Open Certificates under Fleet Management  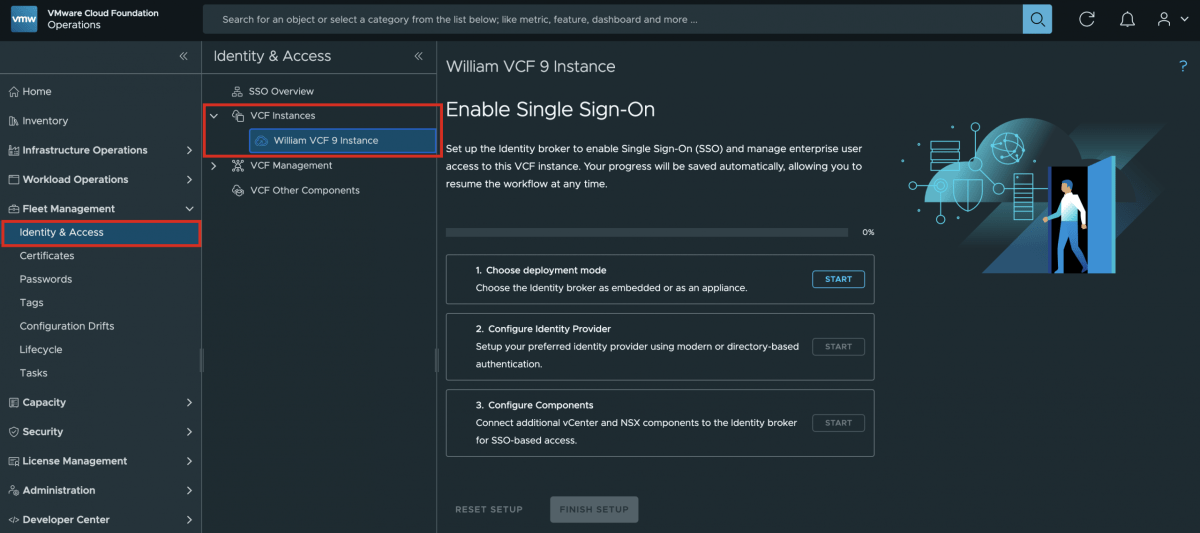47,256
